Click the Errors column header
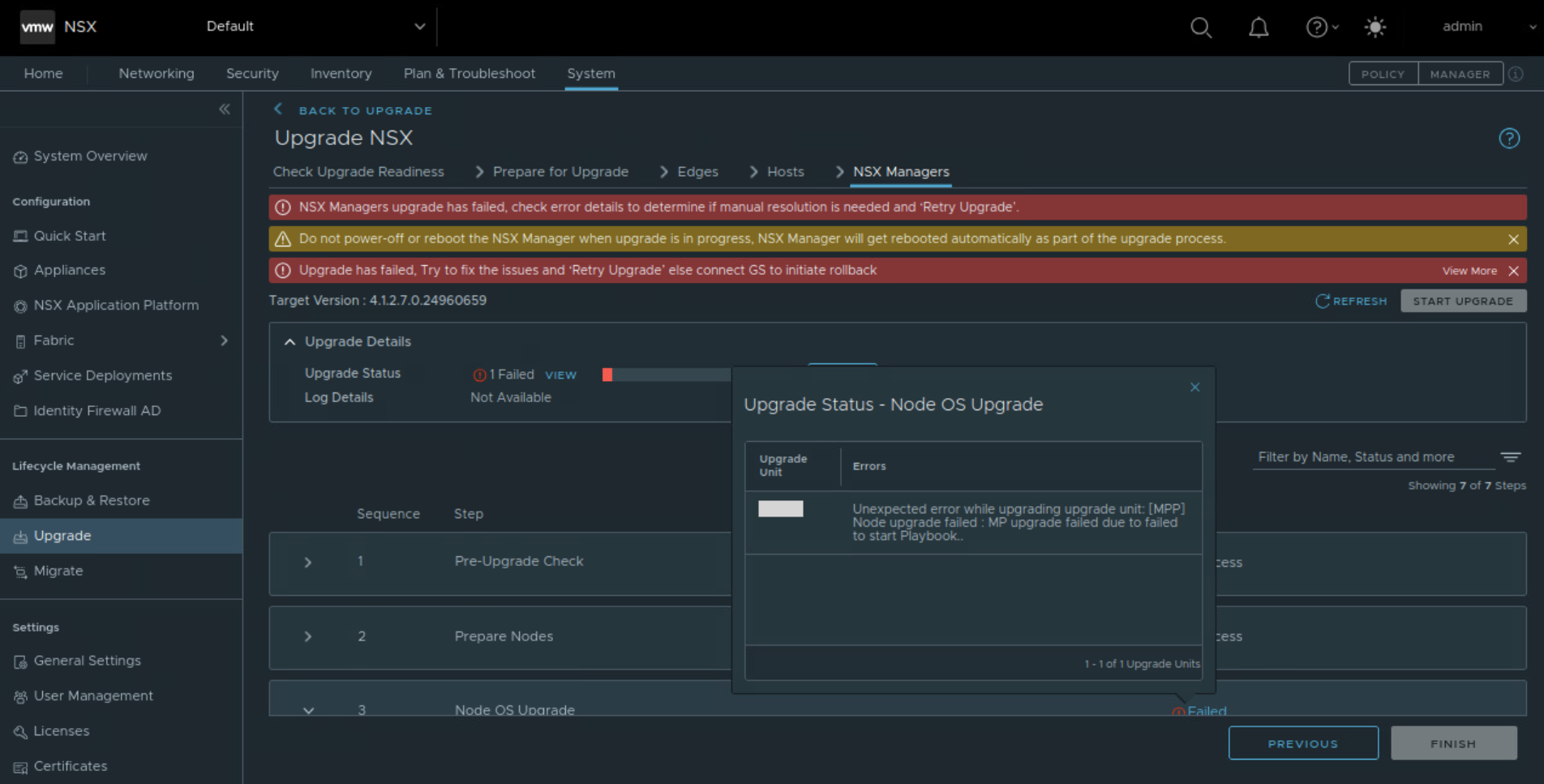 tap(869, 466)
